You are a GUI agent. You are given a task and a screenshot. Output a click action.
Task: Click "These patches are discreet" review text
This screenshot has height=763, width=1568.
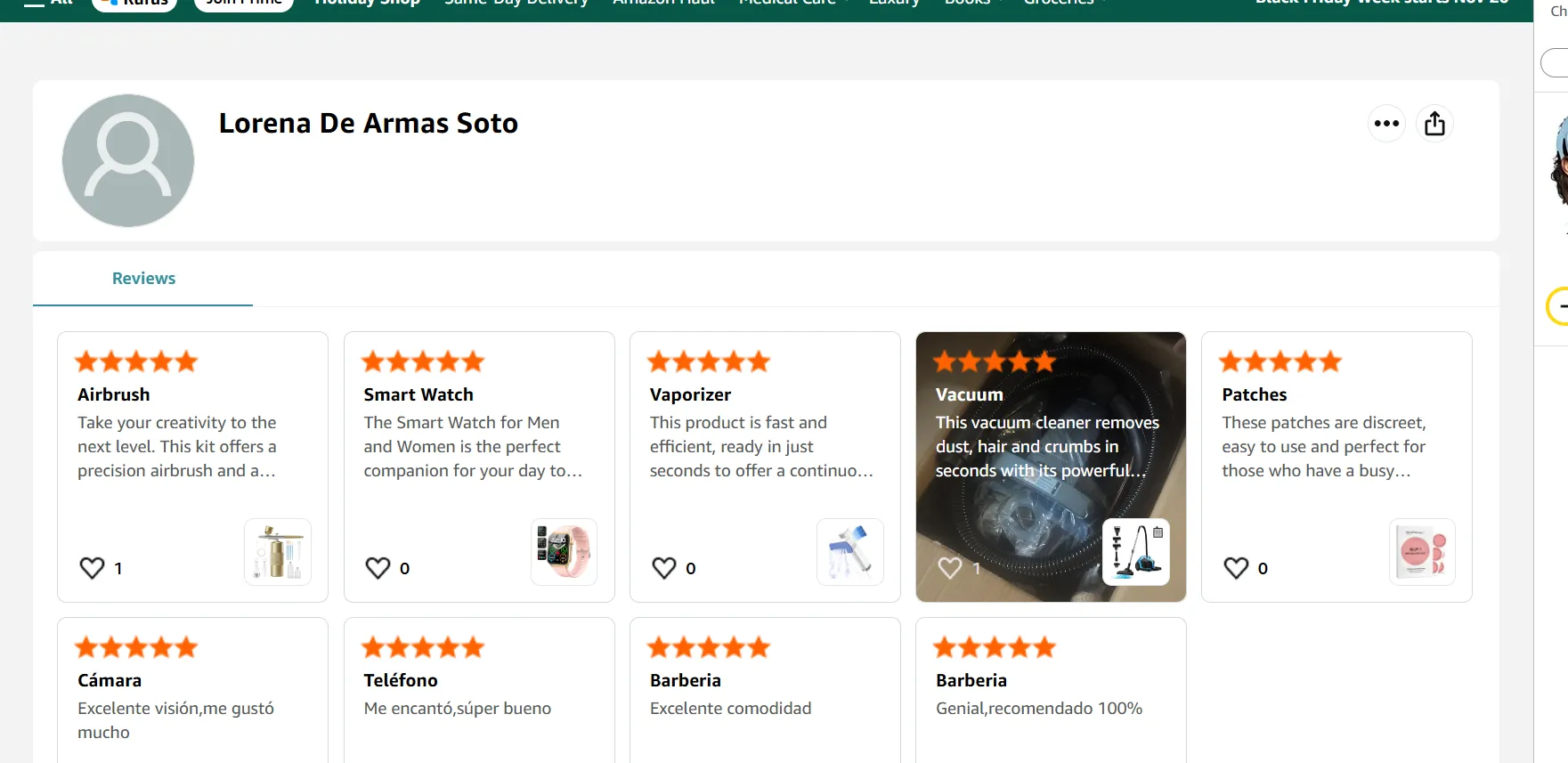[1324, 446]
